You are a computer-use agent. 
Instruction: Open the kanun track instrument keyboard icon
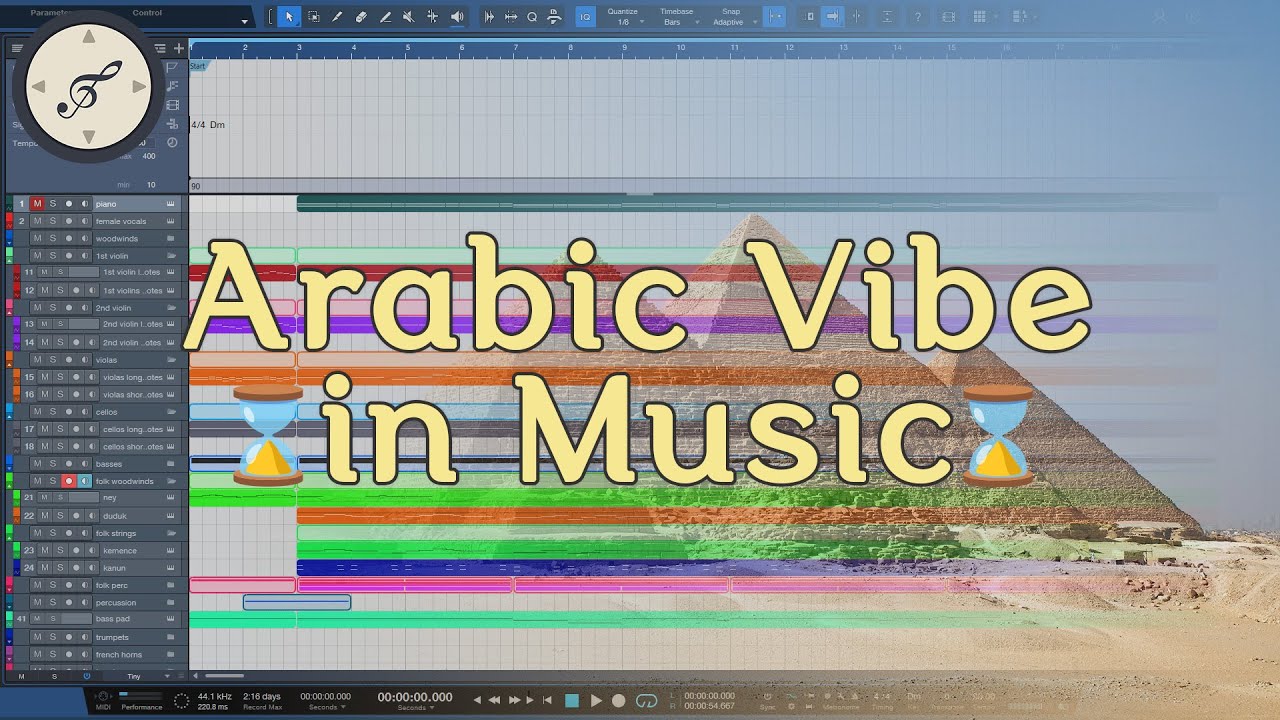tap(171, 568)
